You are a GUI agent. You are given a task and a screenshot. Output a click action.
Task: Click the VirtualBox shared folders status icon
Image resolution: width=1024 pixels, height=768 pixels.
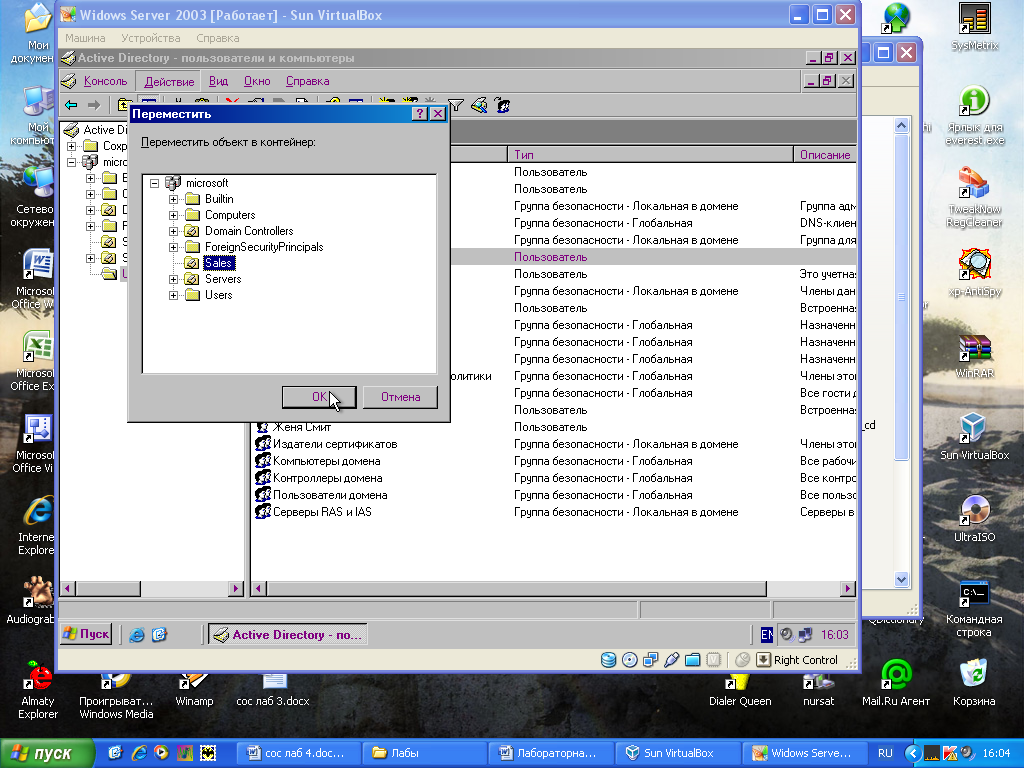pos(693,660)
